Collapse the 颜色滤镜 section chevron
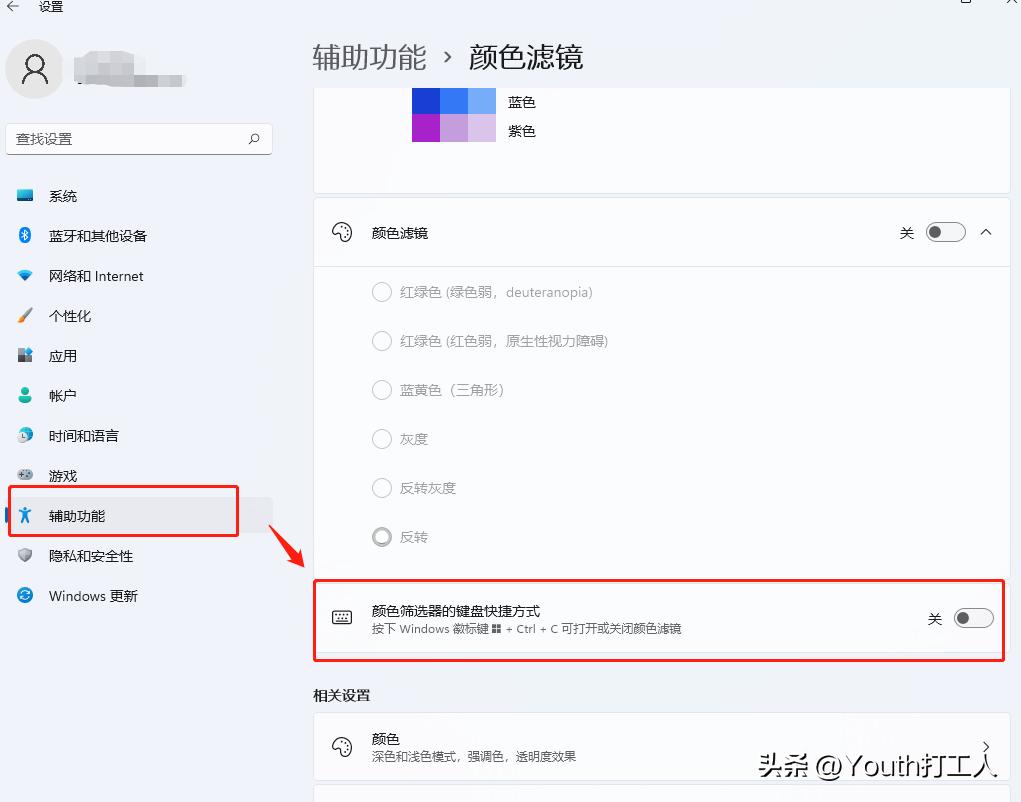Screen dimensions: 1021x802 pos(986,231)
